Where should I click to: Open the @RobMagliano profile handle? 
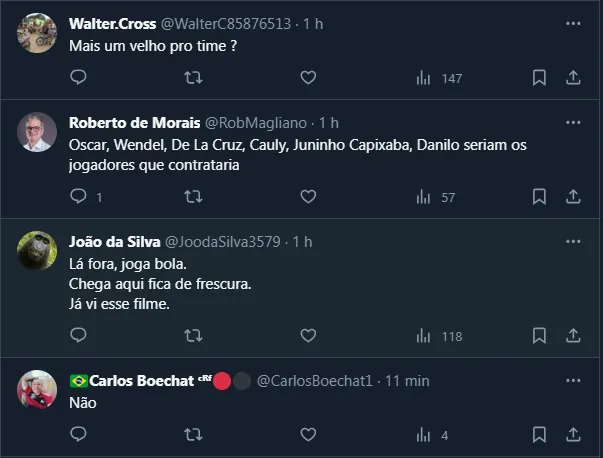tap(257, 122)
